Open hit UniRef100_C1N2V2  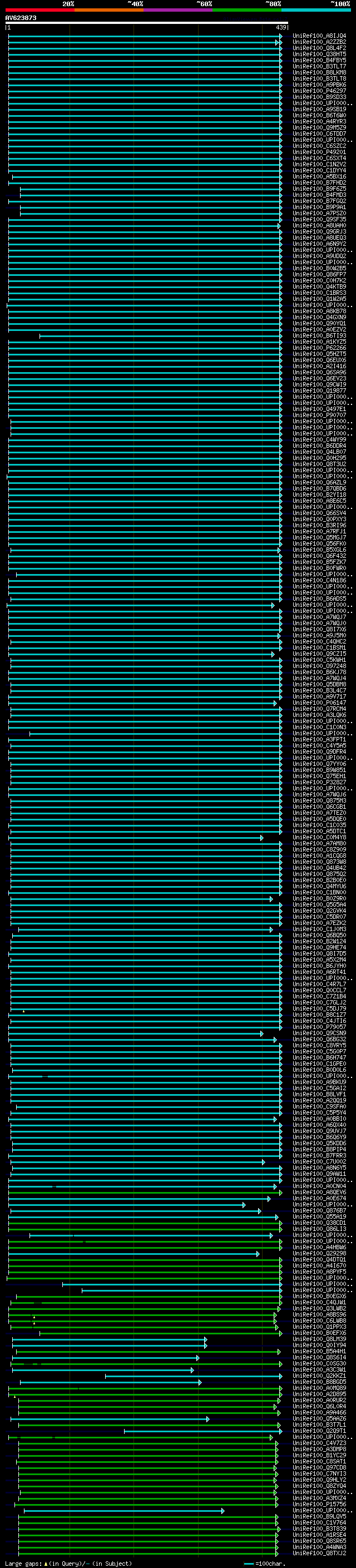319,164
